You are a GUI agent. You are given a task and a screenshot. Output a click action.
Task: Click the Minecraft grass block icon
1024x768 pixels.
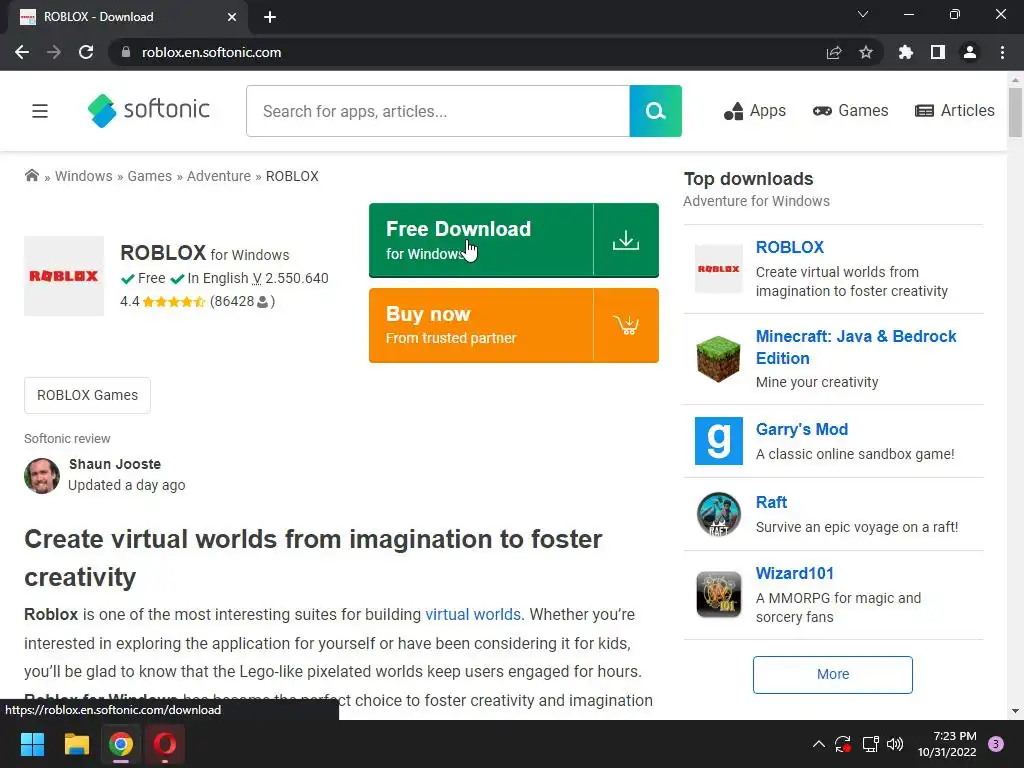pyautogui.click(x=718, y=359)
